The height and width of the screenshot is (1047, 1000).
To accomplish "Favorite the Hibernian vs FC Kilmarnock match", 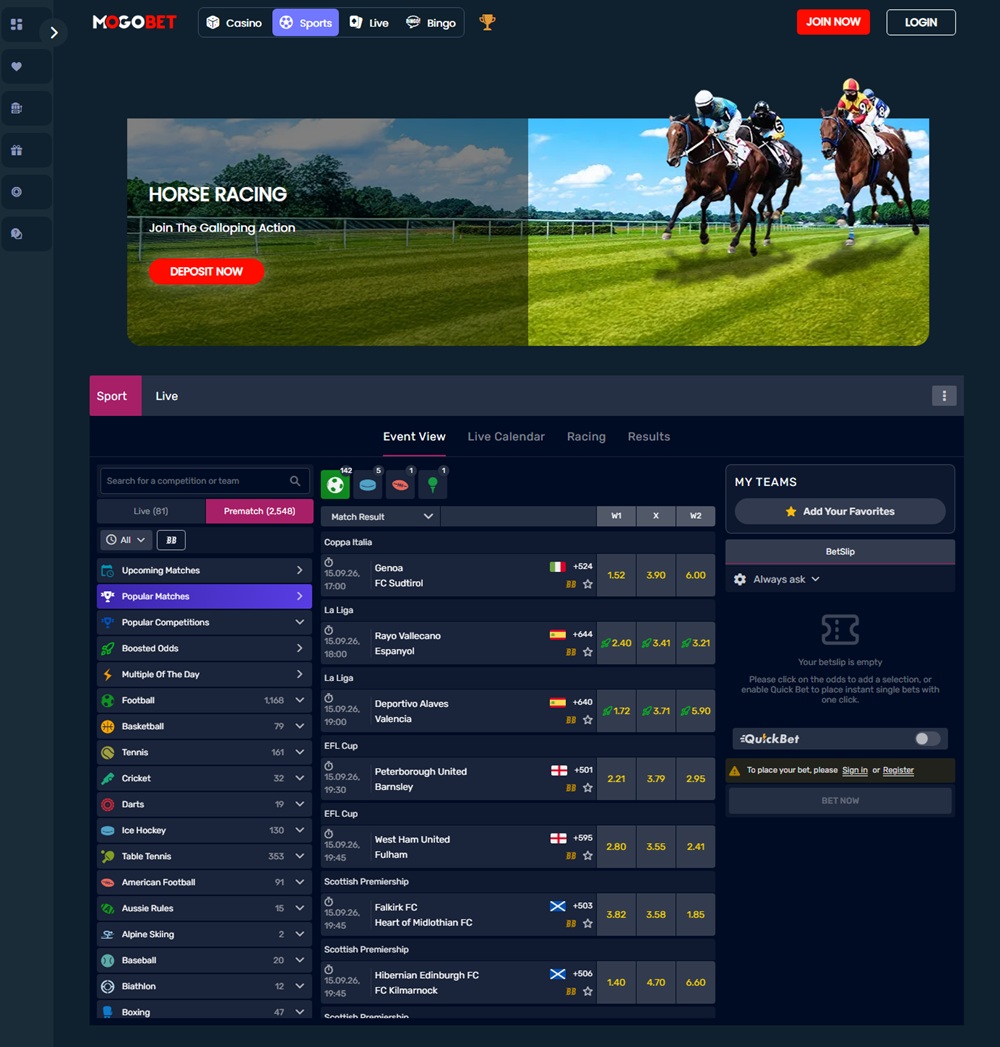I will 587,991.
